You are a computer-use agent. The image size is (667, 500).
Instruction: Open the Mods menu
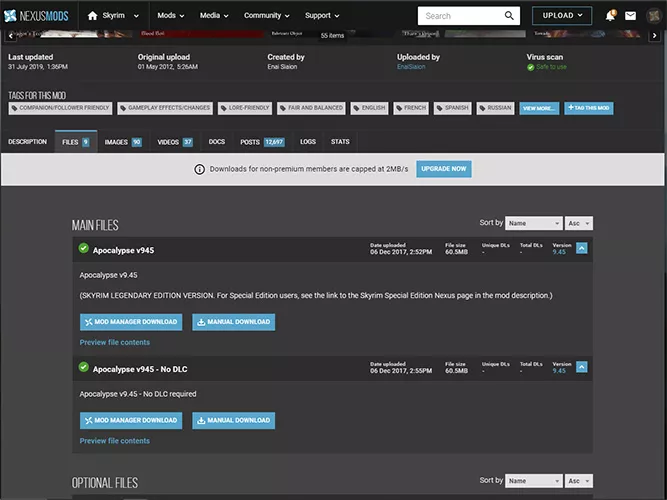tap(171, 16)
